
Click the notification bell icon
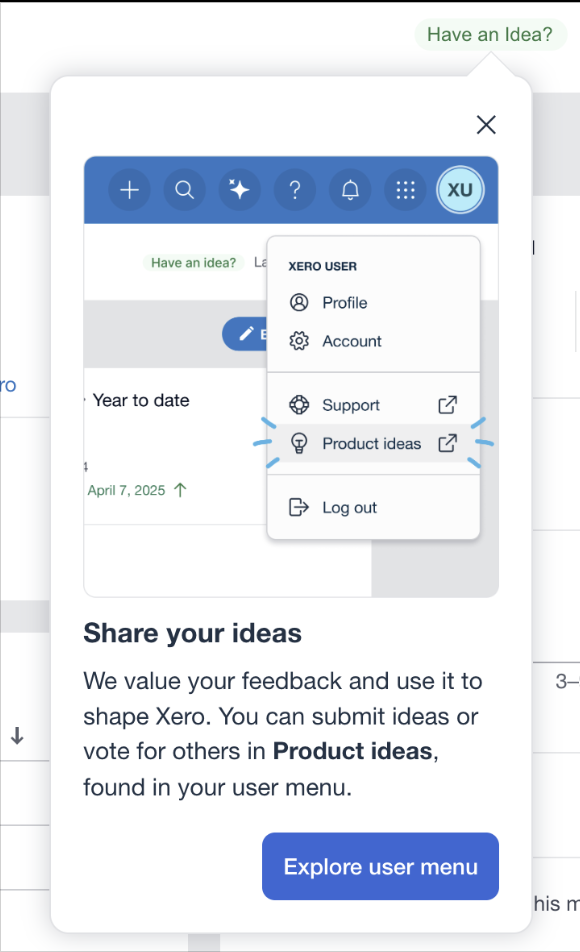350,190
